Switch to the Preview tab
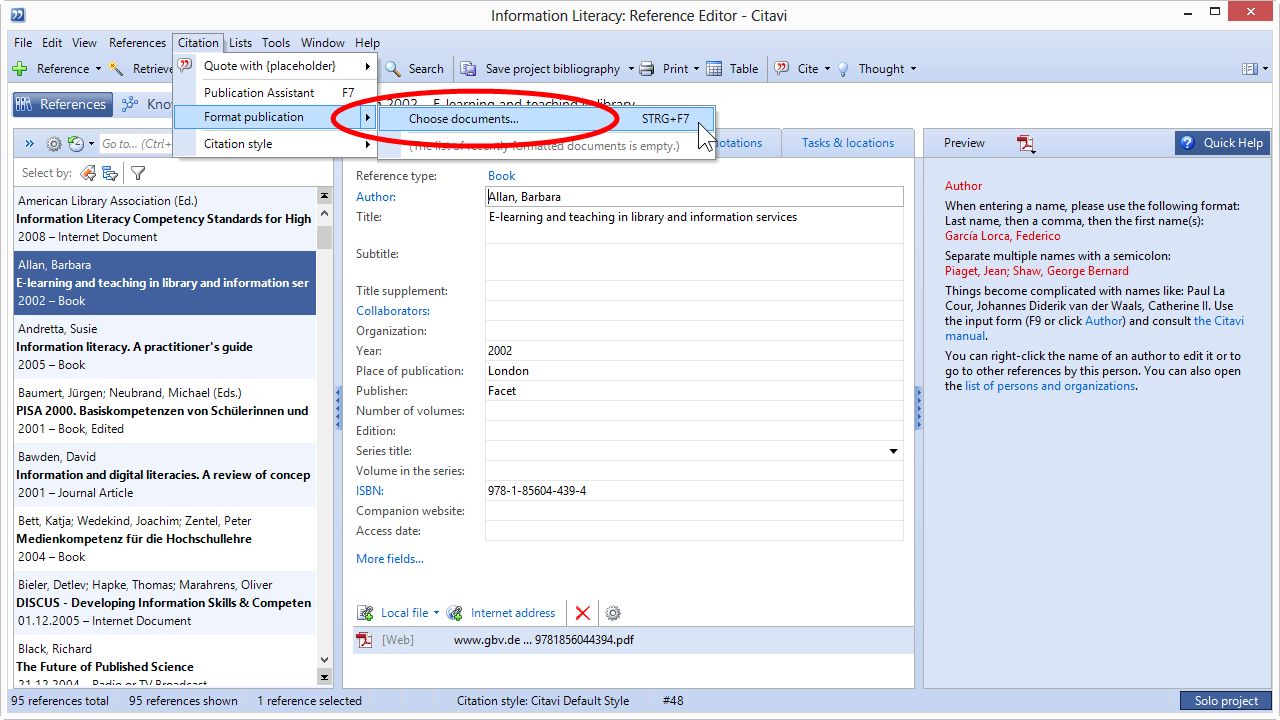 pyautogui.click(x=964, y=143)
